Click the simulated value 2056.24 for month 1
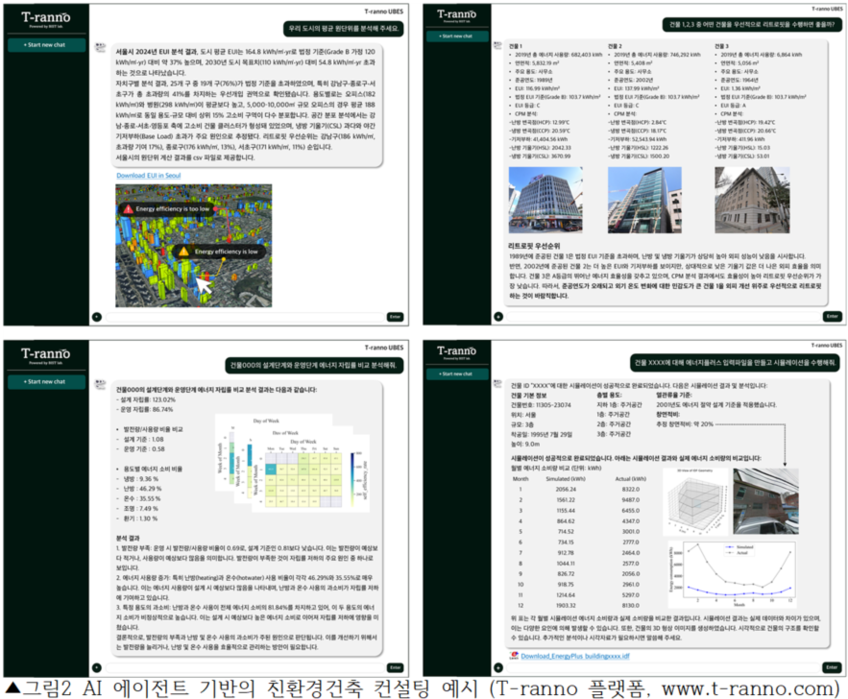848x699 pixels. (x=566, y=489)
